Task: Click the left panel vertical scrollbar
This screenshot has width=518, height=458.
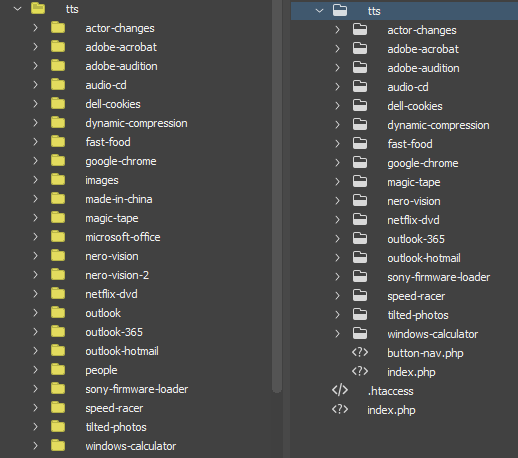Action: pos(277,196)
